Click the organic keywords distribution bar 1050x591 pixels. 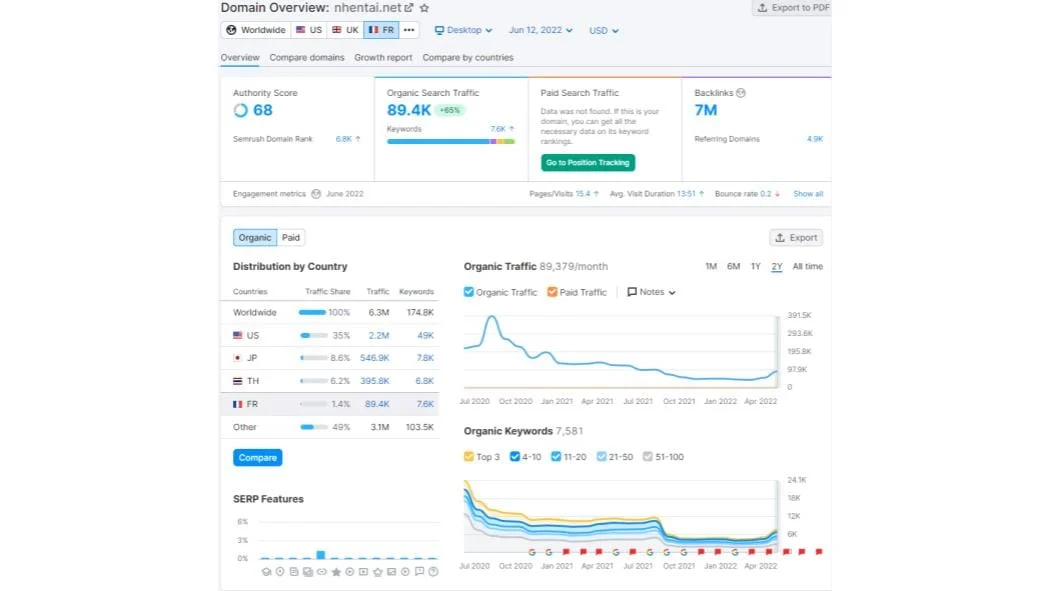click(451, 141)
